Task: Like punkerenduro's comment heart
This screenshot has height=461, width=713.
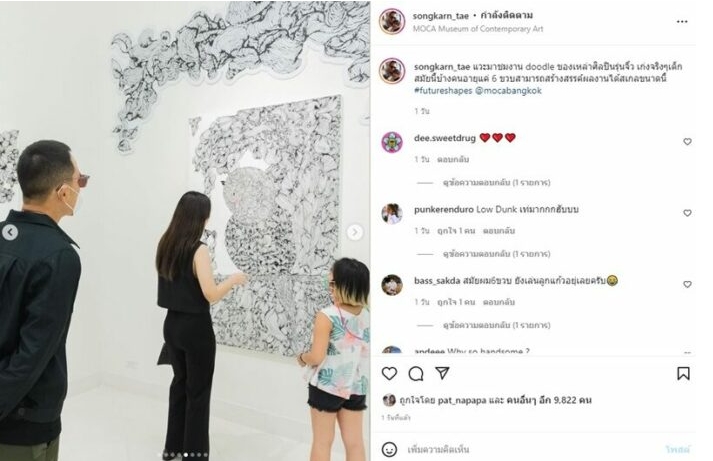Action: tap(687, 213)
